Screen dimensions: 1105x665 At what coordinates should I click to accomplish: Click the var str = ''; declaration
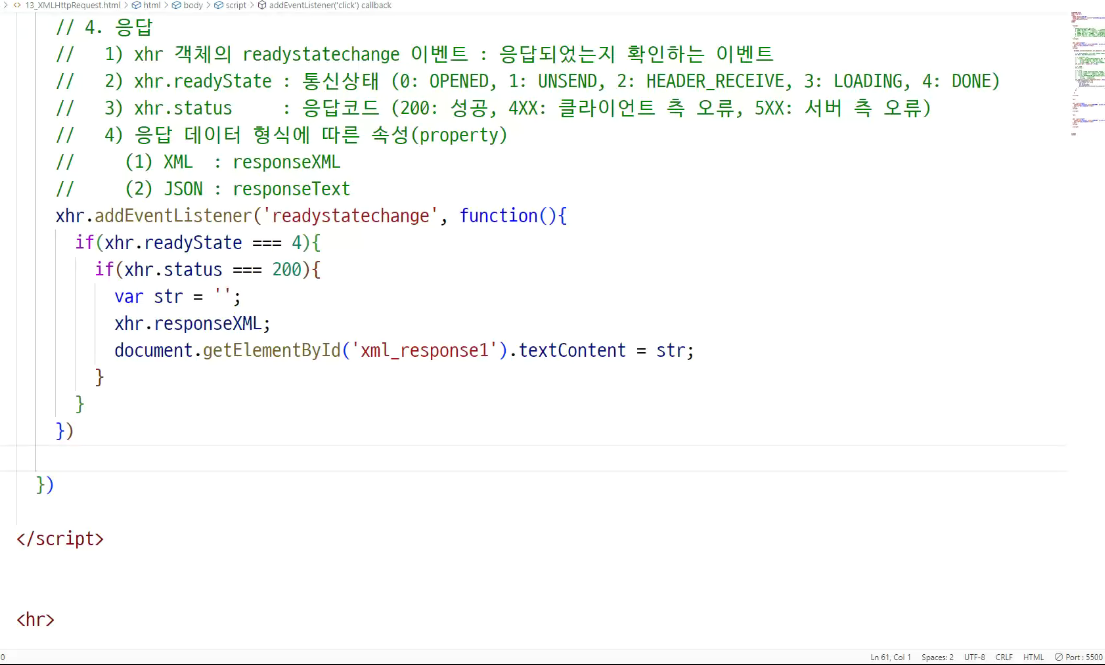pos(178,297)
